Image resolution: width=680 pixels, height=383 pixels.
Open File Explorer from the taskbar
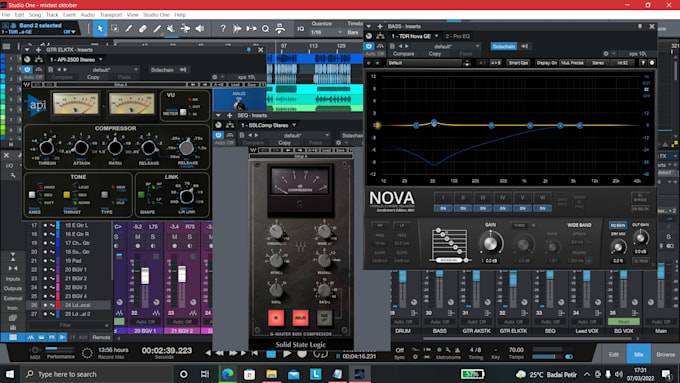pyautogui.click(x=271, y=374)
